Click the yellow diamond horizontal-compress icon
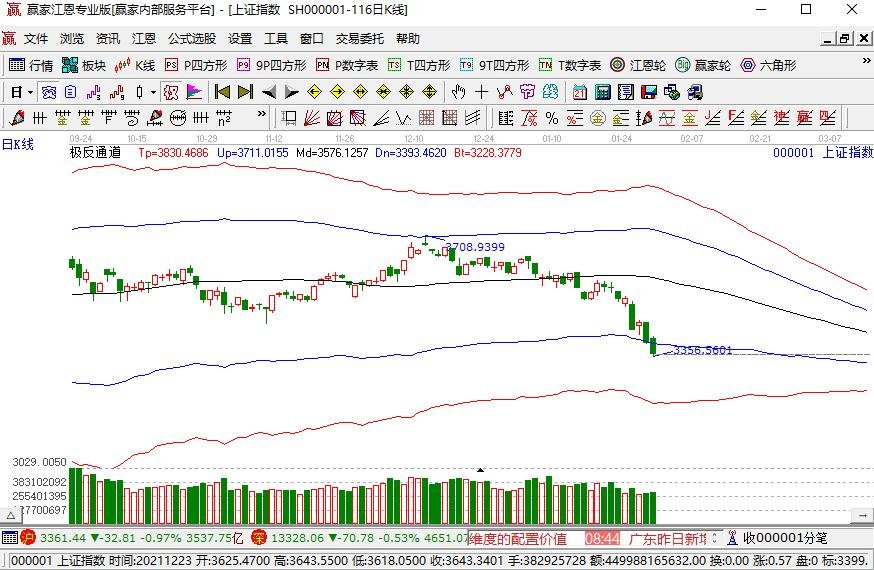This screenshot has height=570, width=874. (x=383, y=92)
